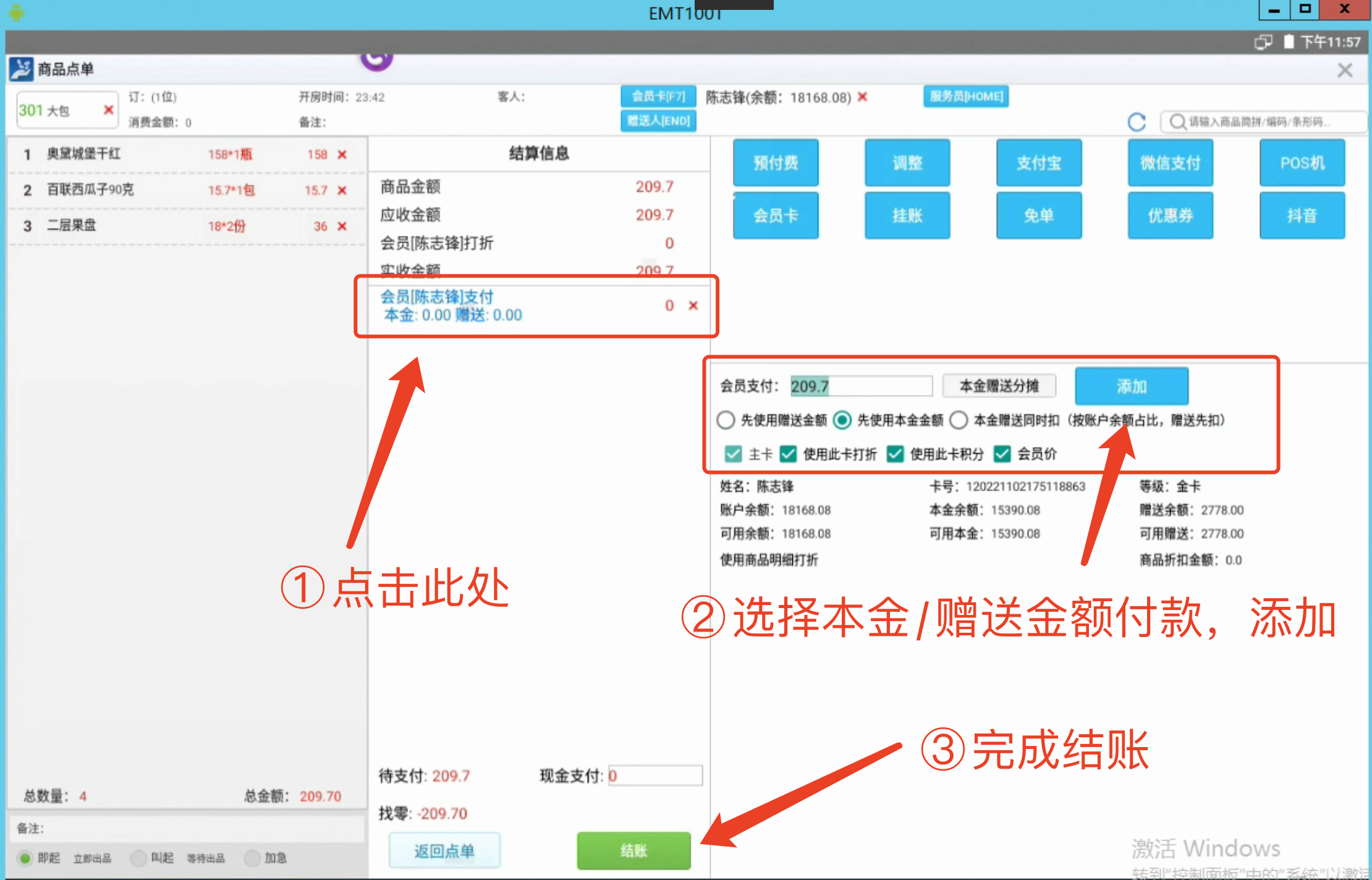Click the battery icon in status bar

click(x=1289, y=42)
